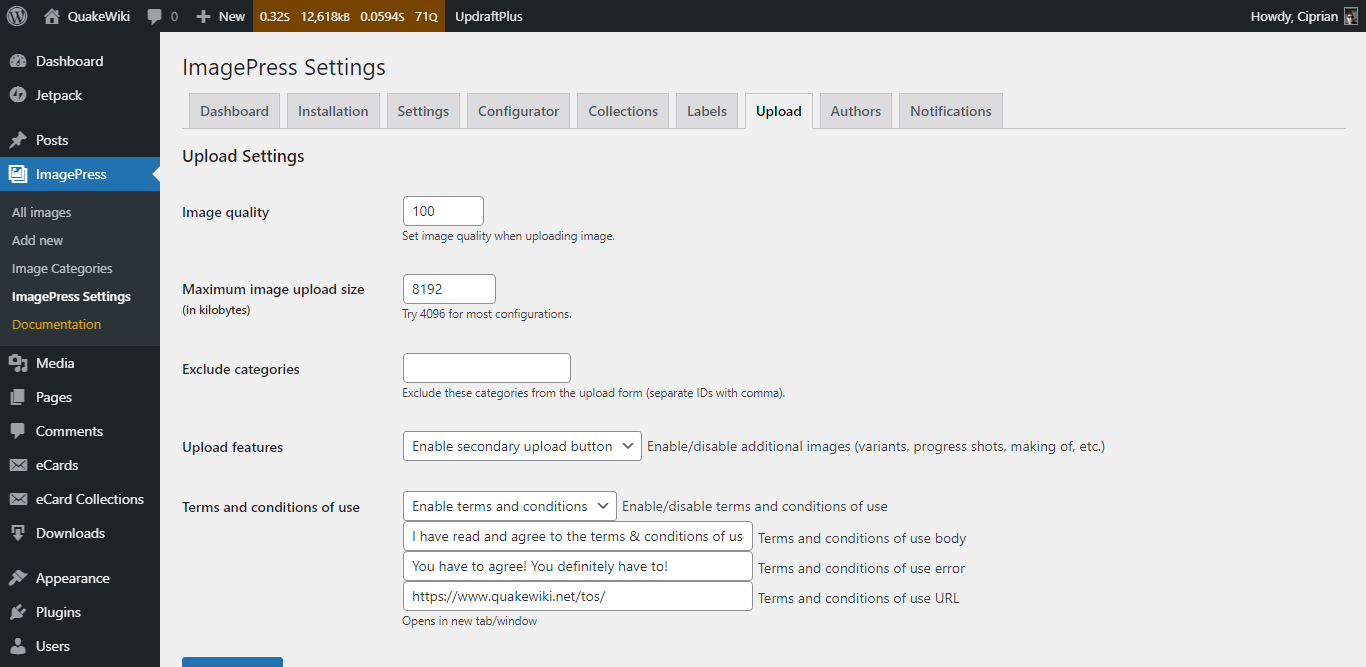Click the Image quality input field
This screenshot has width=1366, height=667.
click(443, 211)
